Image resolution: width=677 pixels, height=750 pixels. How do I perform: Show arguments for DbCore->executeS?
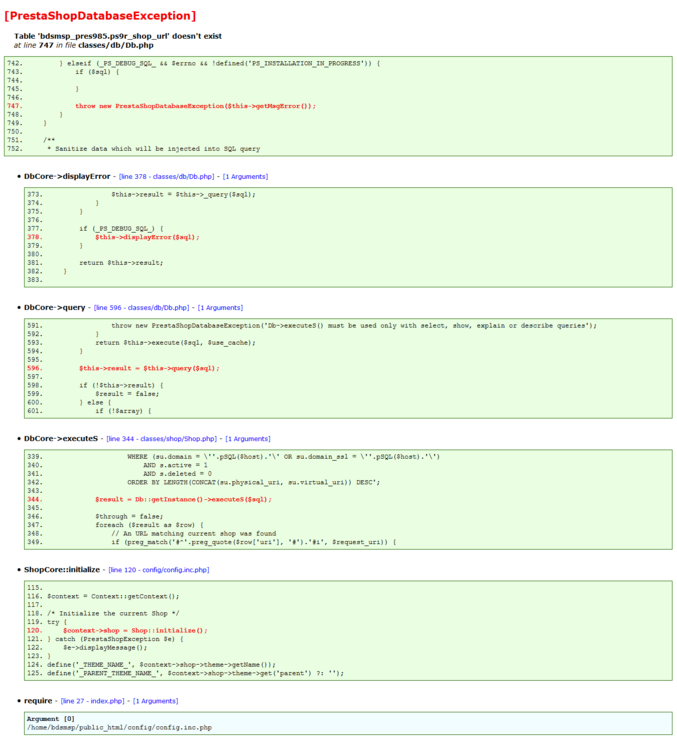coord(248,439)
